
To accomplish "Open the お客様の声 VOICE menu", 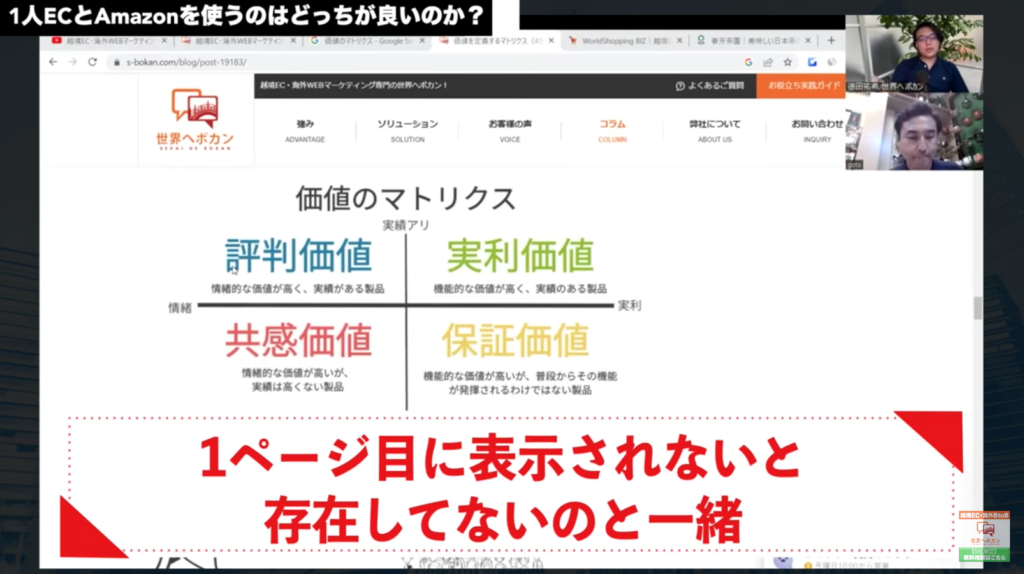I will coord(510,131).
